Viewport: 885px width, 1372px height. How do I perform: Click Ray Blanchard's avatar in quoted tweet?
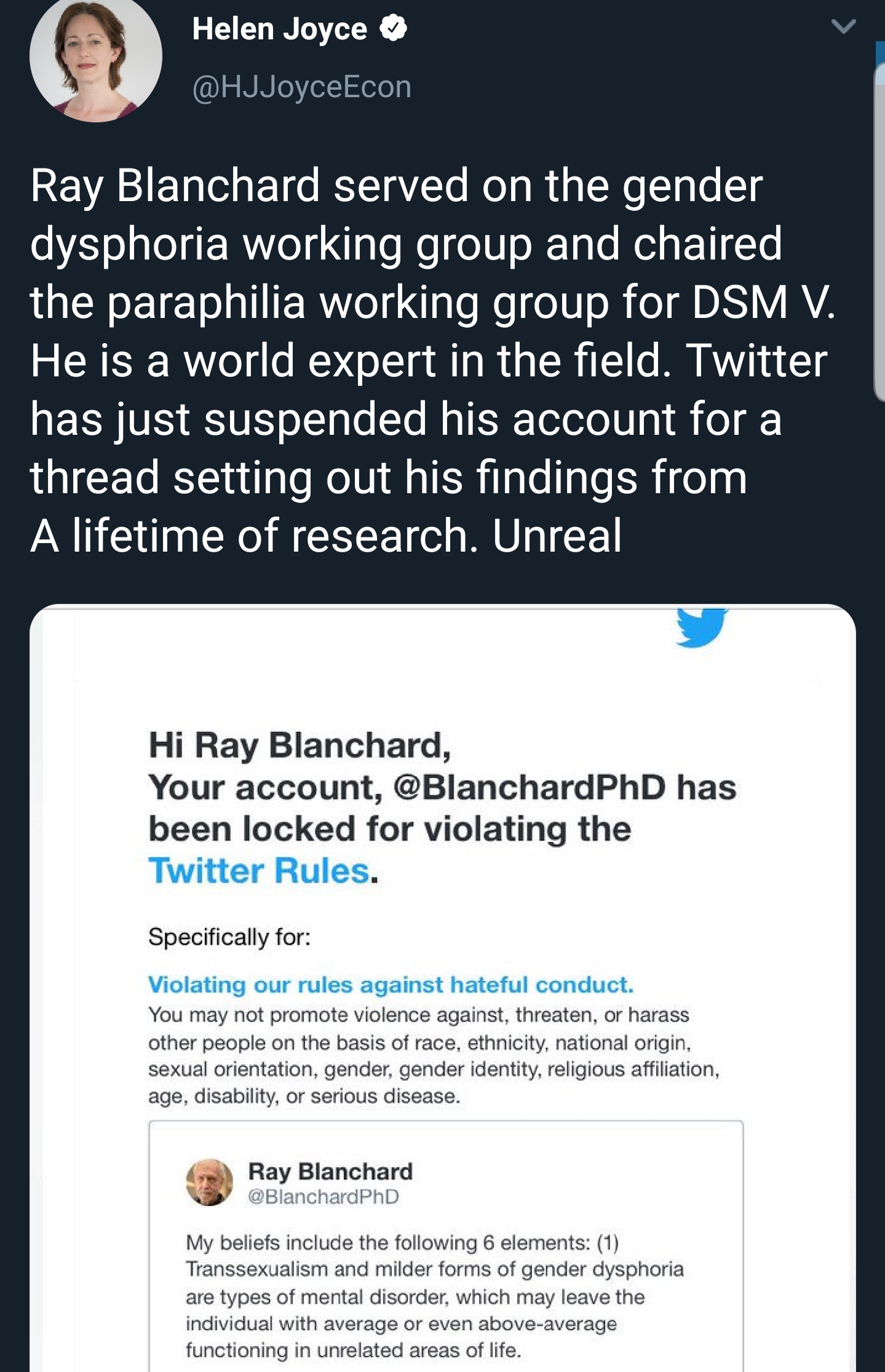pos(209,1182)
